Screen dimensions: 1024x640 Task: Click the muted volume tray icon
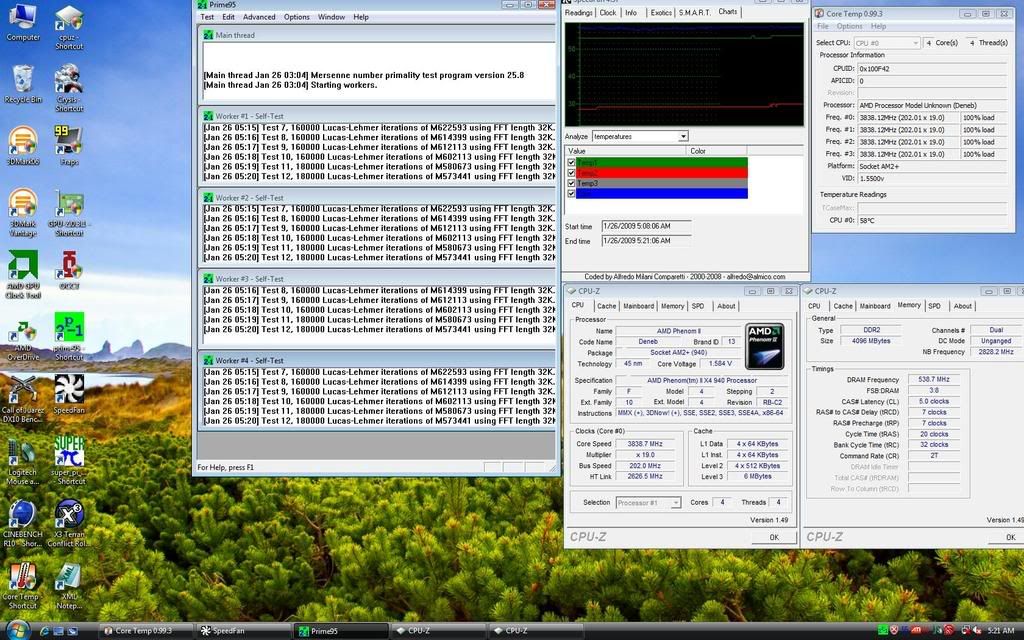click(x=977, y=630)
